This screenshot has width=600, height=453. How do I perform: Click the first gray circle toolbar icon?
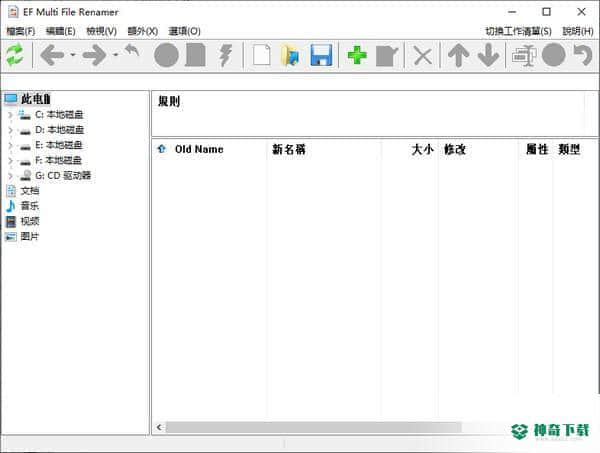point(166,55)
